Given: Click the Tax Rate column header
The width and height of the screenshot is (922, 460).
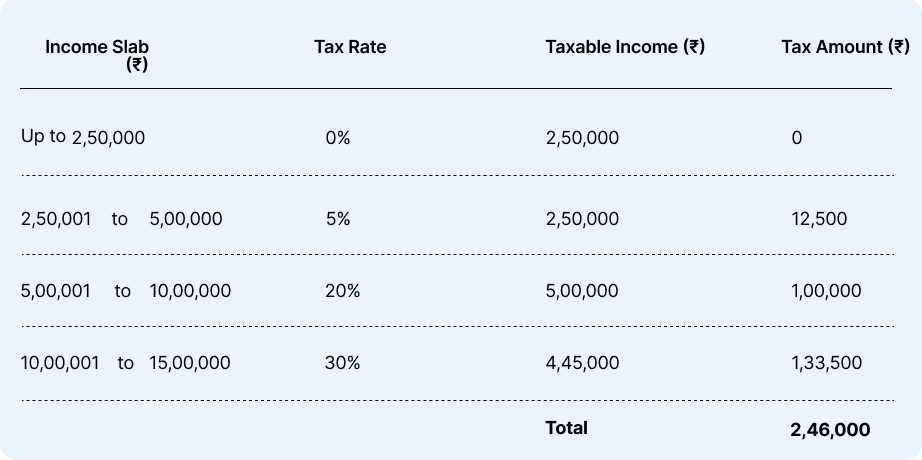Looking at the screenshot, I should tap(350, 47).
